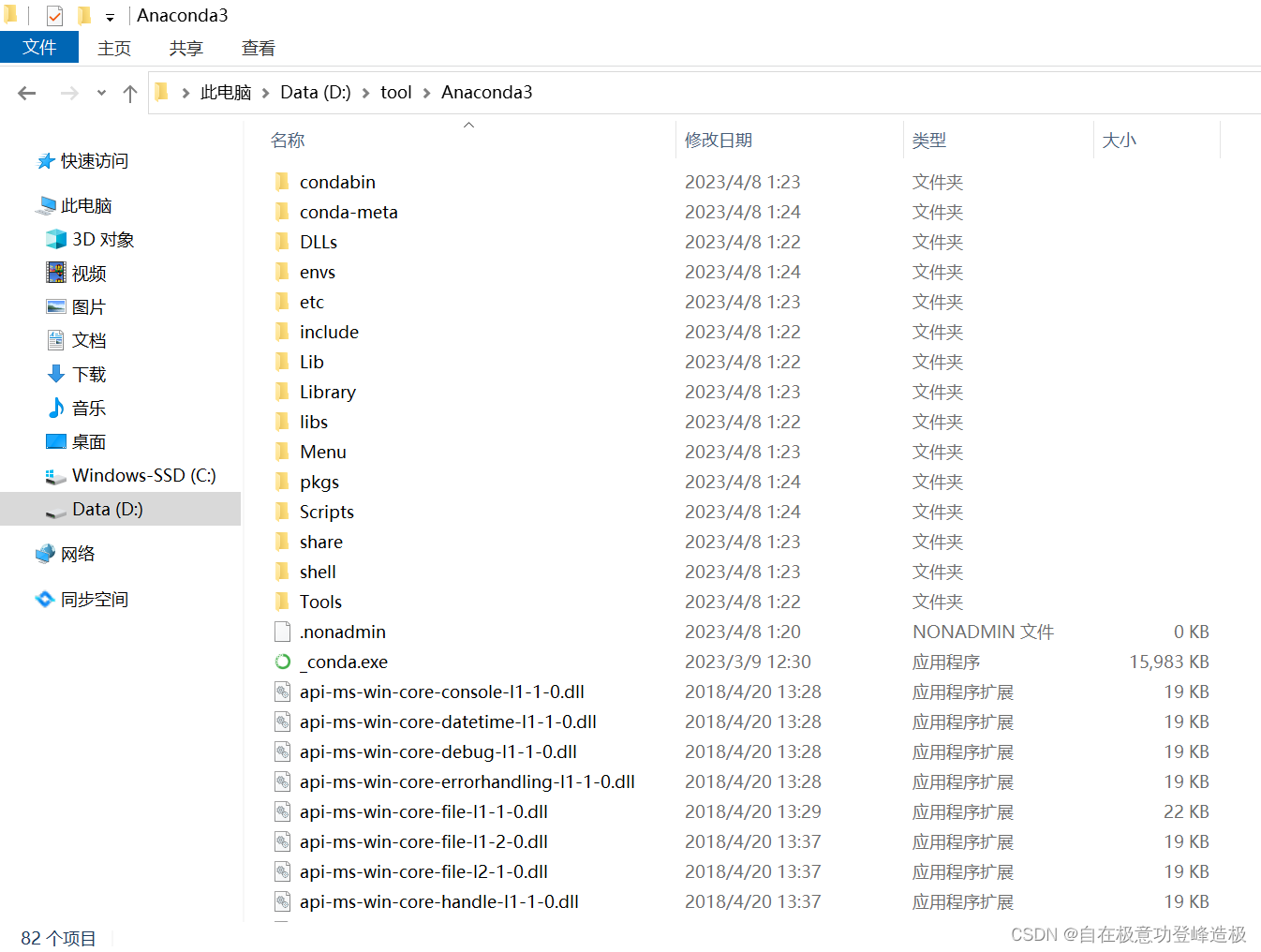
Task: Select api-ms-win-core-file-l1-2-0.dll file
Action: coord(423,841)
